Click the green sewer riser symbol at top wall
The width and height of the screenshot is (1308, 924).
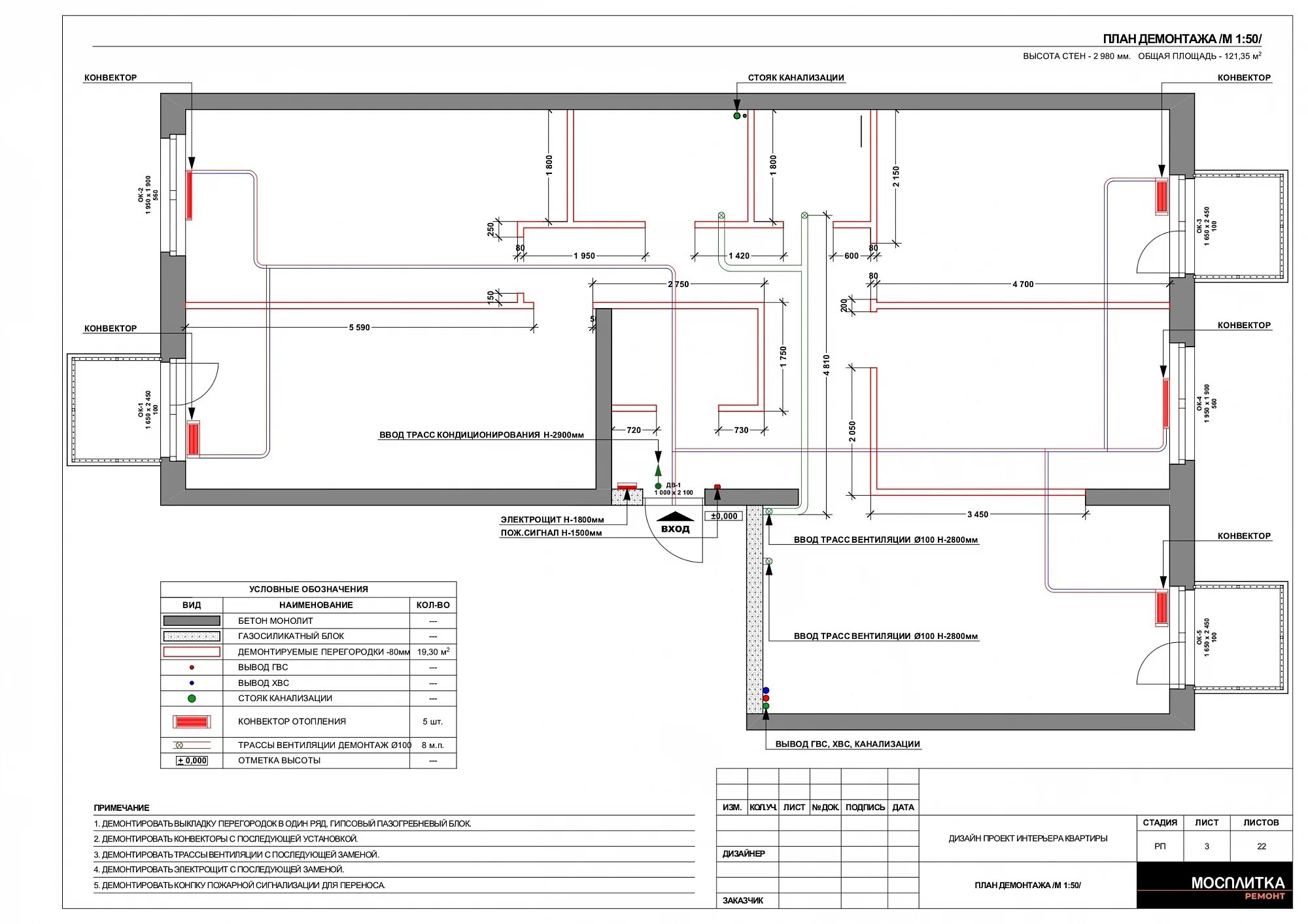(x=737, y=116)
